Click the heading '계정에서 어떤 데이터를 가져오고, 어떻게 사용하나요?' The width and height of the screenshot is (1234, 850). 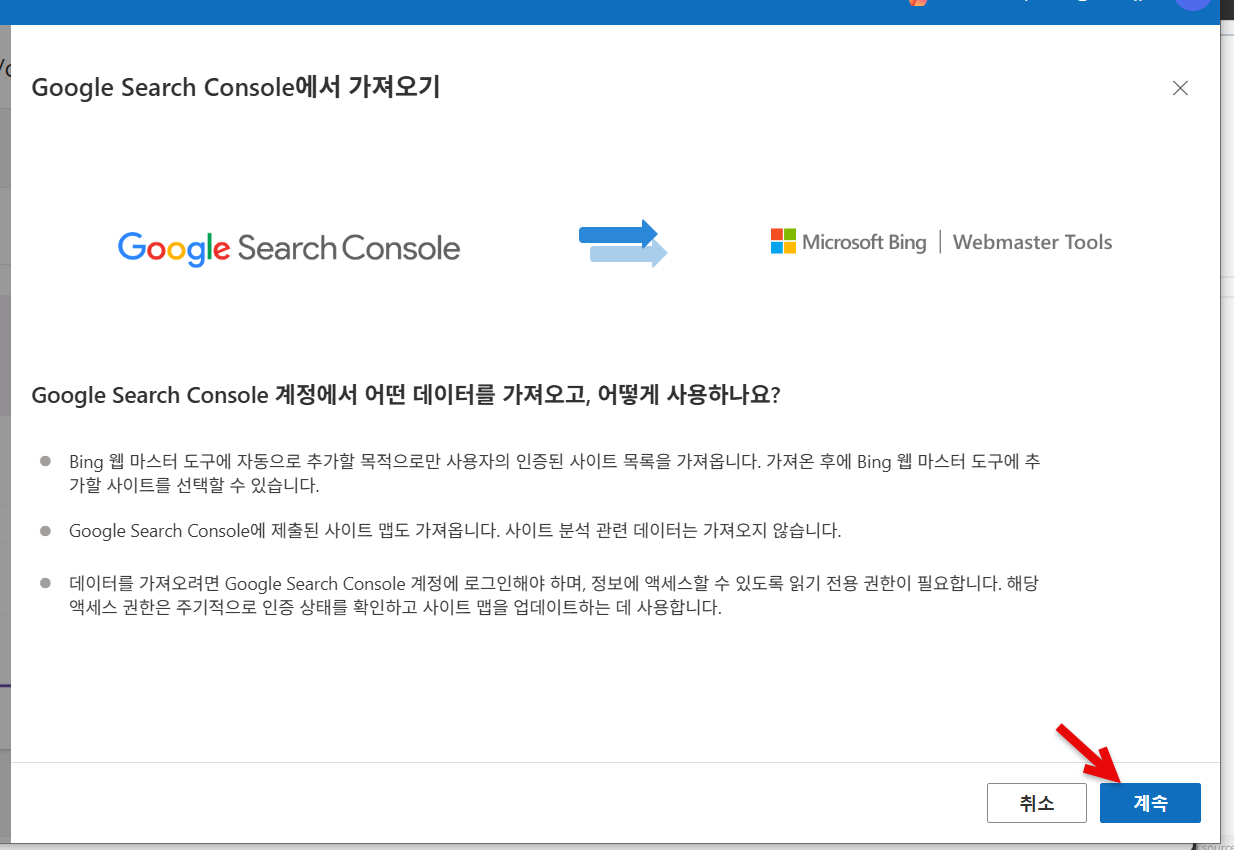(527, 395)
